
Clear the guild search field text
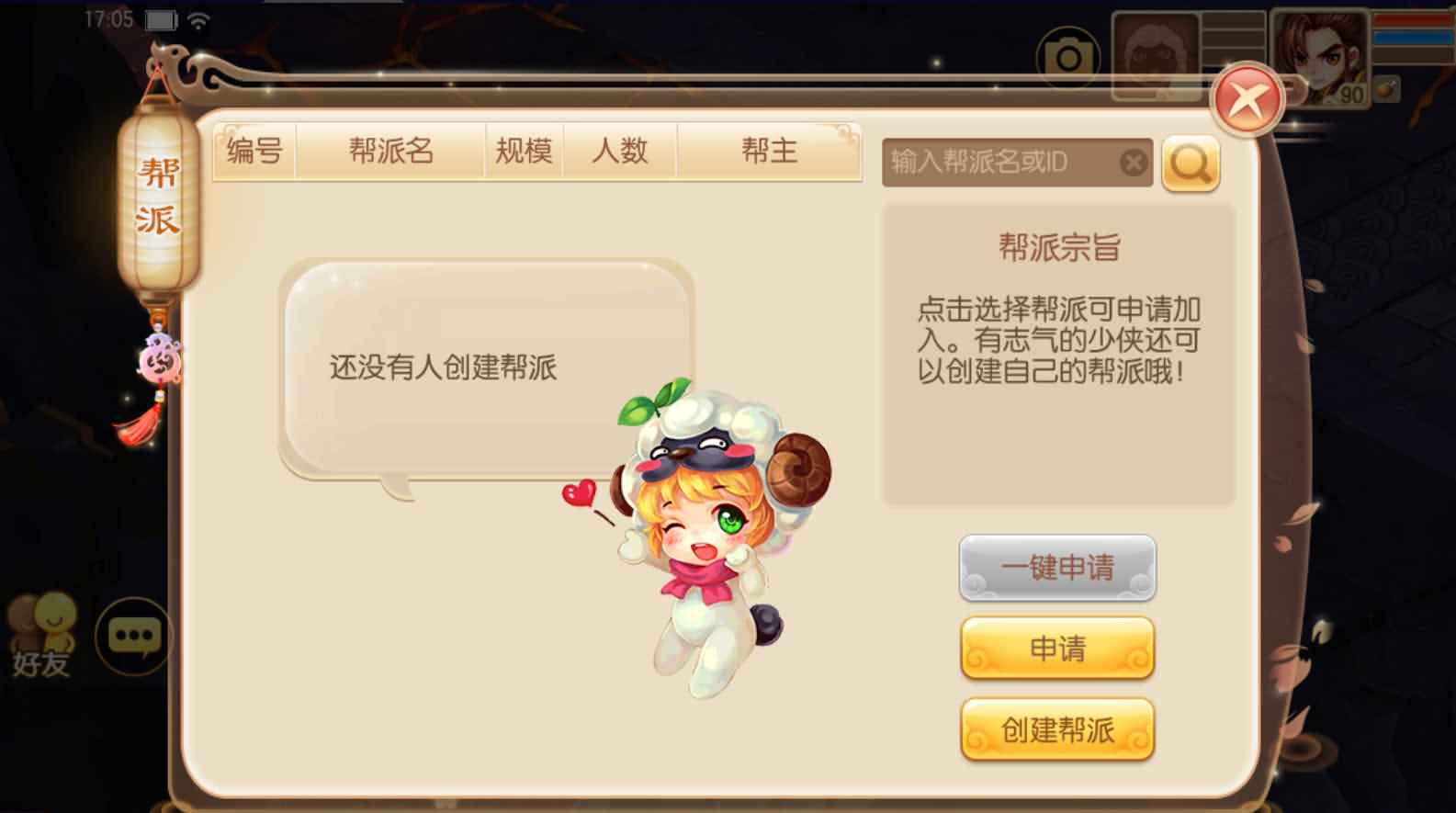coord(1134,163)
